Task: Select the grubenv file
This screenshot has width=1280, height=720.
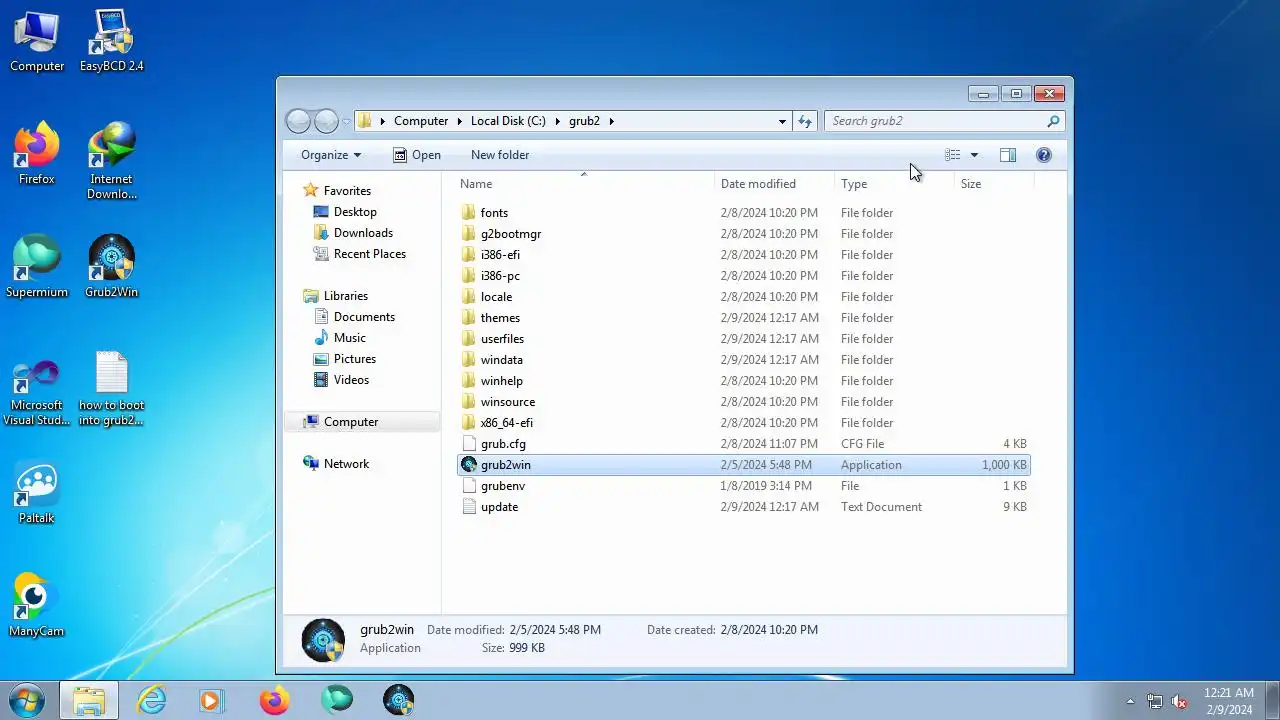Action: [743, 486]
